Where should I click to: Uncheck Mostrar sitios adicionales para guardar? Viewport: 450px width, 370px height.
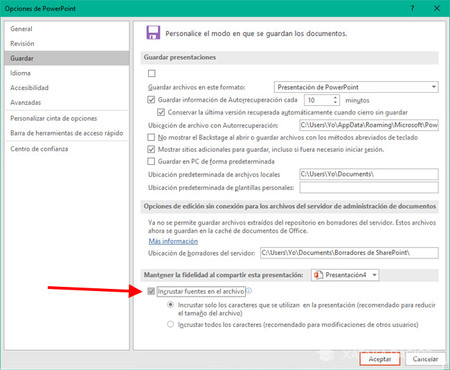(x=151, y=149)
